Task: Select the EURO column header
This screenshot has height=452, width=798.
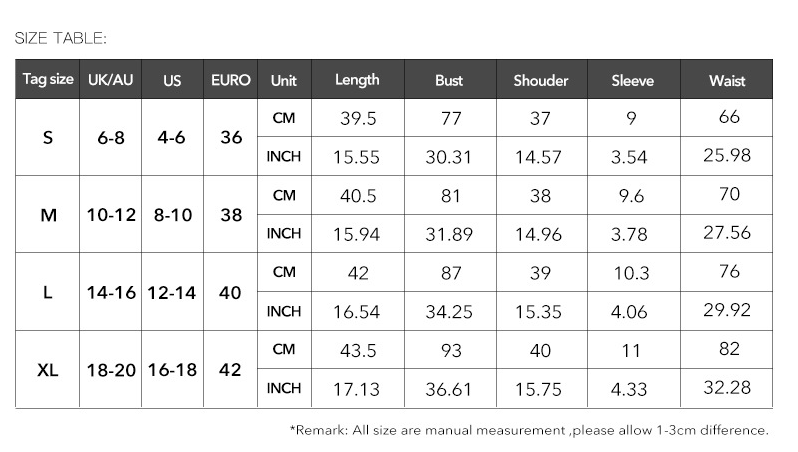Action: (x=231, y=80)
